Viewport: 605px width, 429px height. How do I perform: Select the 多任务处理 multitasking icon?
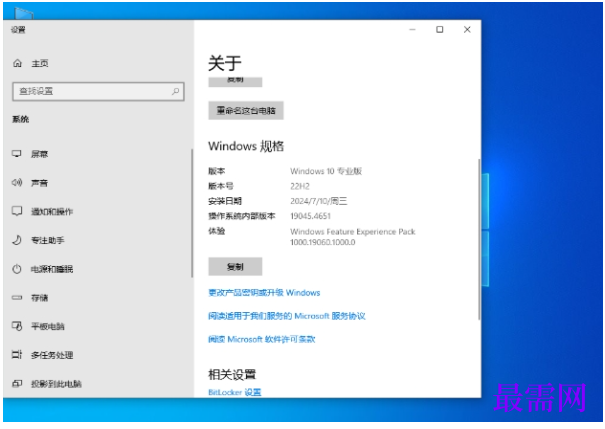pyautogui.click(x=17, y=355)
